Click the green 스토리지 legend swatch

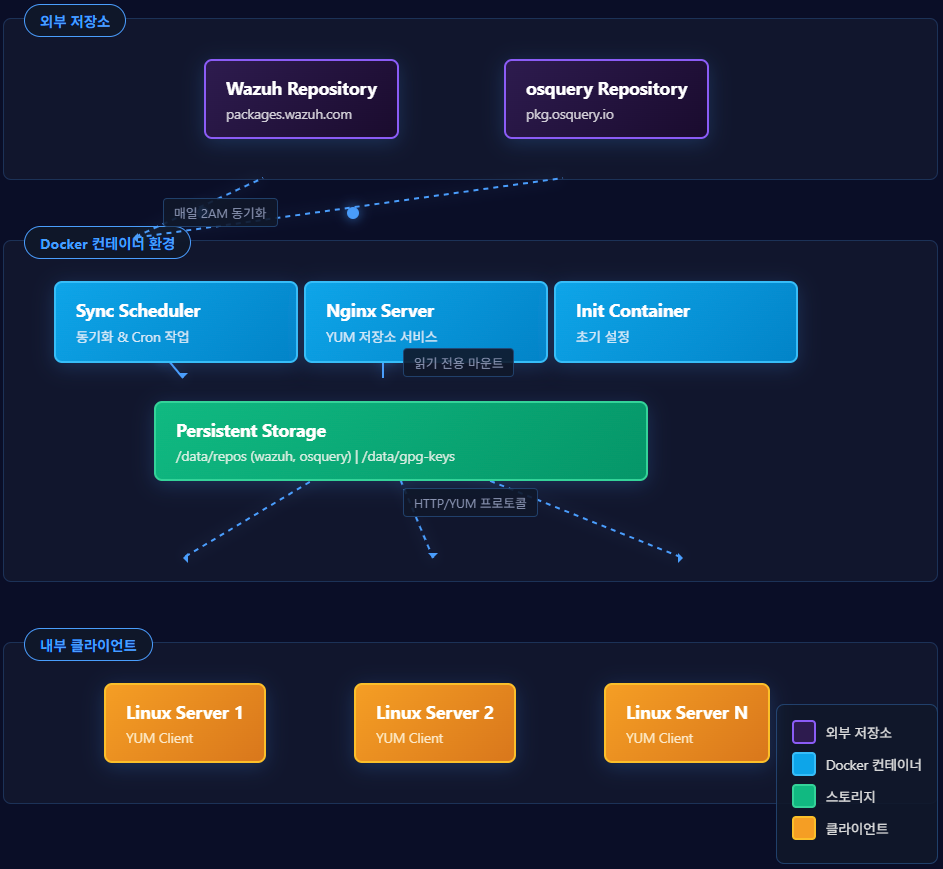[803, 796]
